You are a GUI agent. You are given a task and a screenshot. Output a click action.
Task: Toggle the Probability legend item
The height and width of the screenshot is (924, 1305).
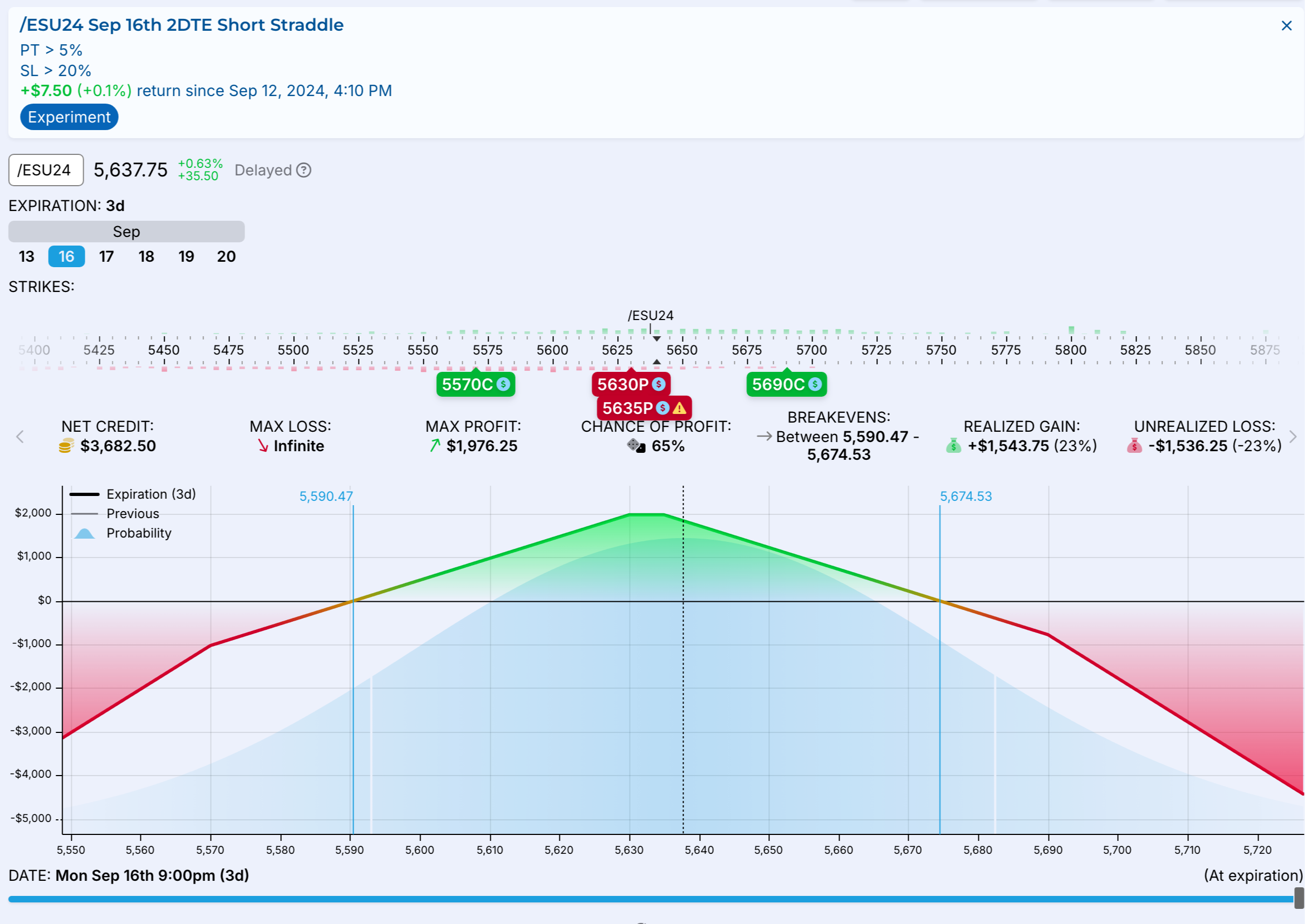[x=138, y=534]
